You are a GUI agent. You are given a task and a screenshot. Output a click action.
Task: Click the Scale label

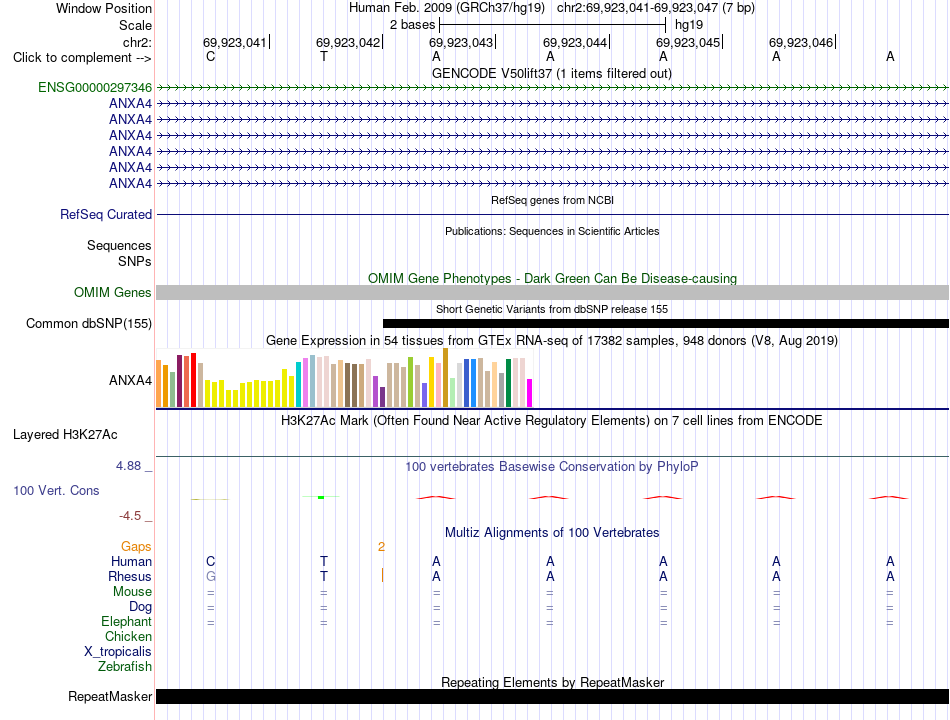point(135,25)
